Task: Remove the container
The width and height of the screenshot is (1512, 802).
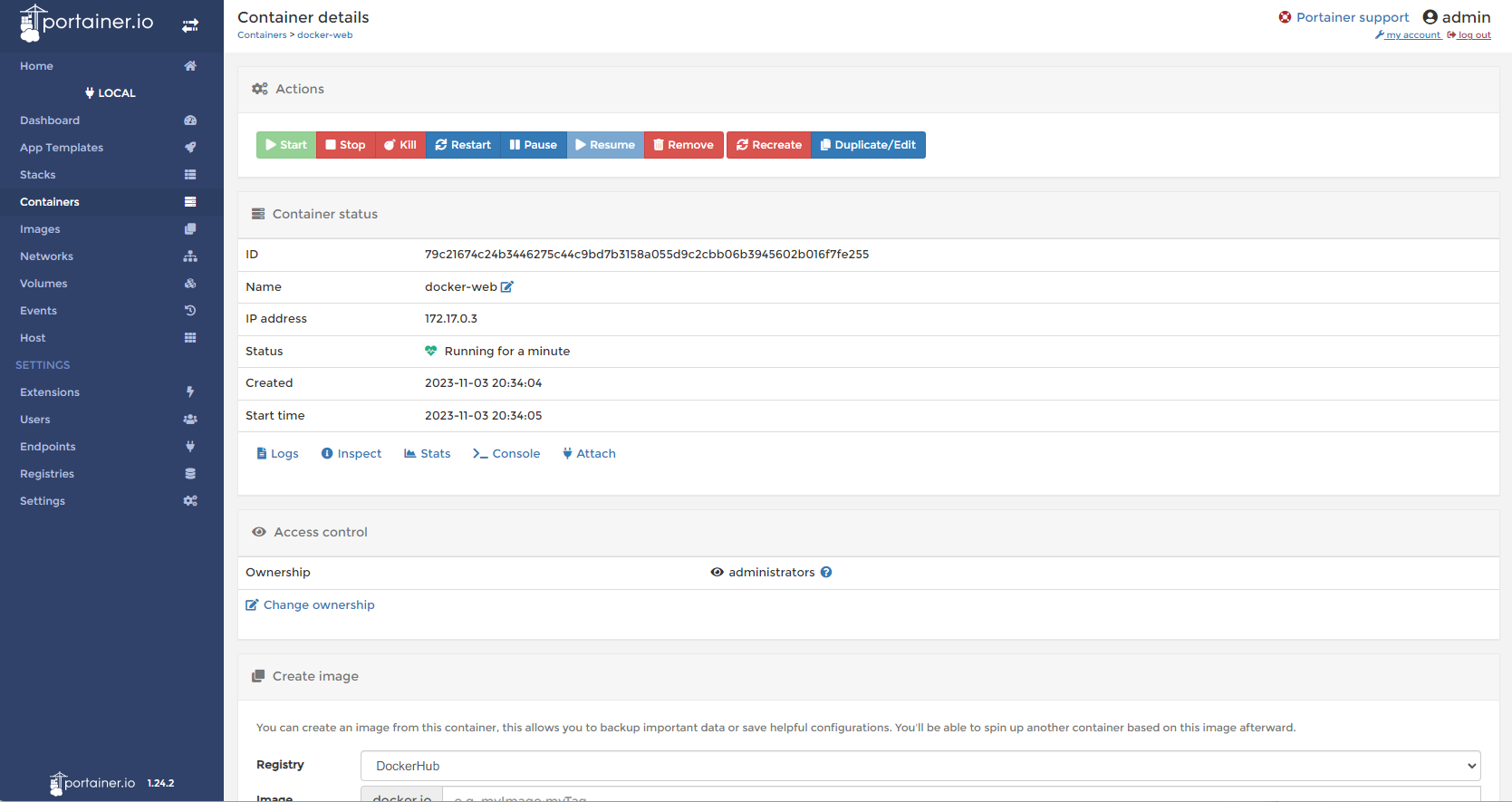Action: click(x=684, y=145)
